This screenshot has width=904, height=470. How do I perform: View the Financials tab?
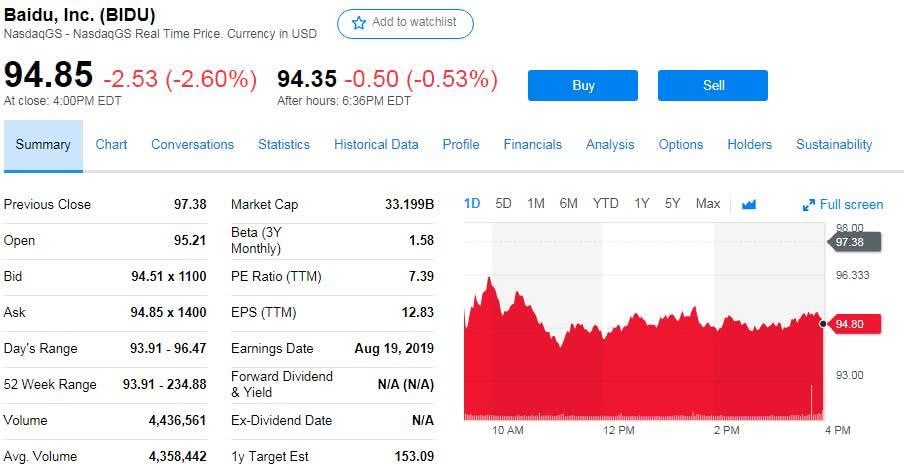532,144
